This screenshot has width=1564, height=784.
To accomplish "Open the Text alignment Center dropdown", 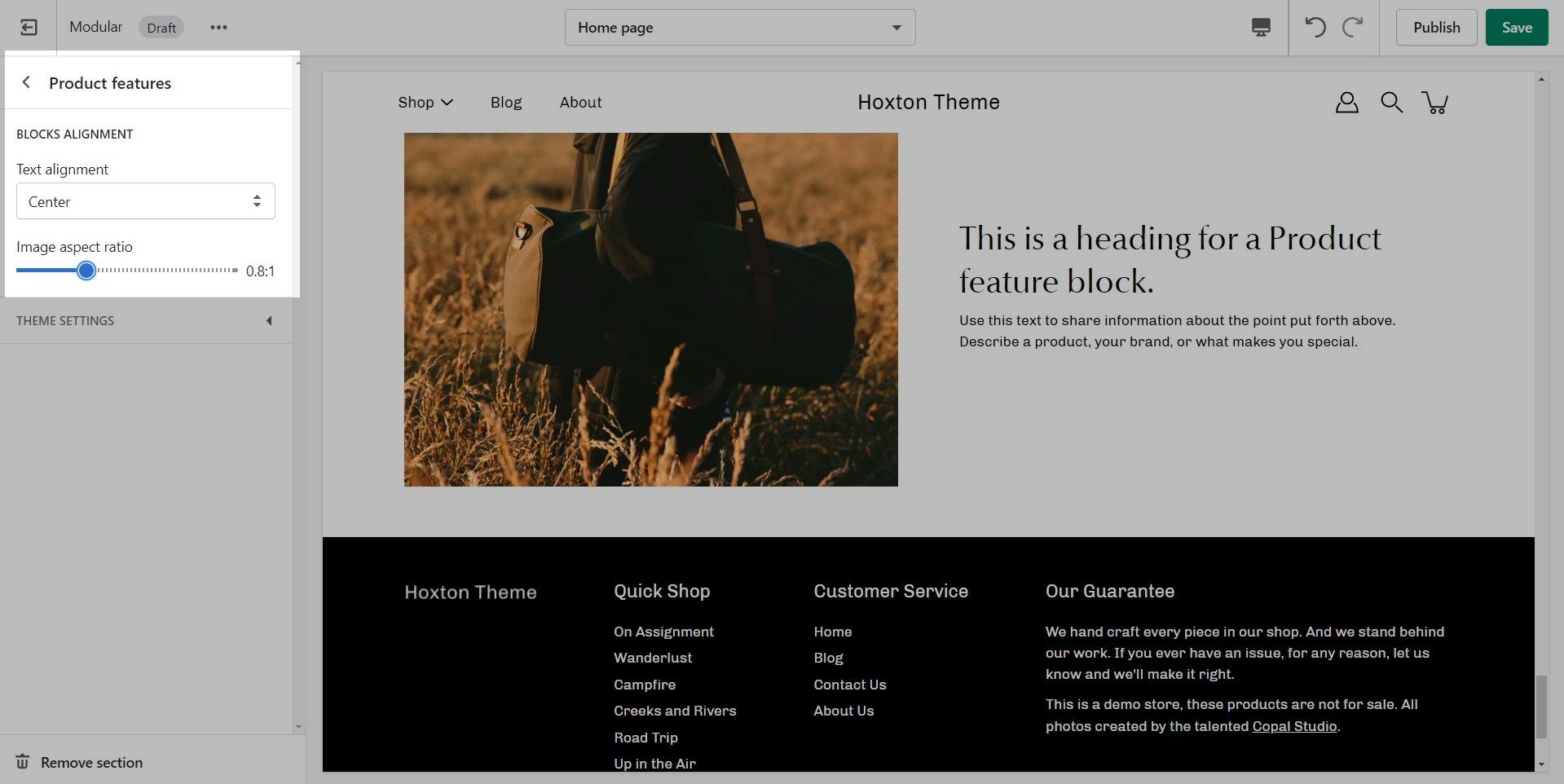I will 146,201.
